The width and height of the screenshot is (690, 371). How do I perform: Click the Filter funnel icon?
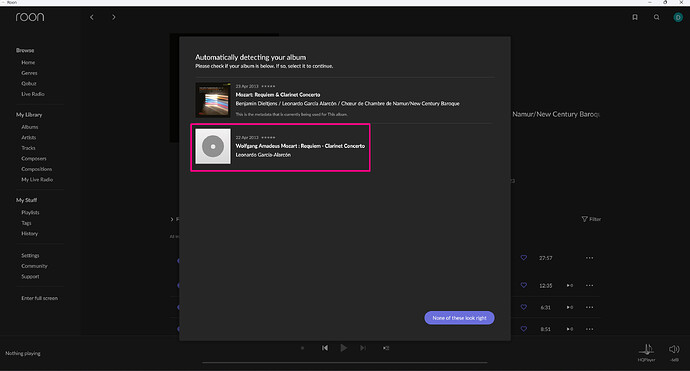coord(584,219)
